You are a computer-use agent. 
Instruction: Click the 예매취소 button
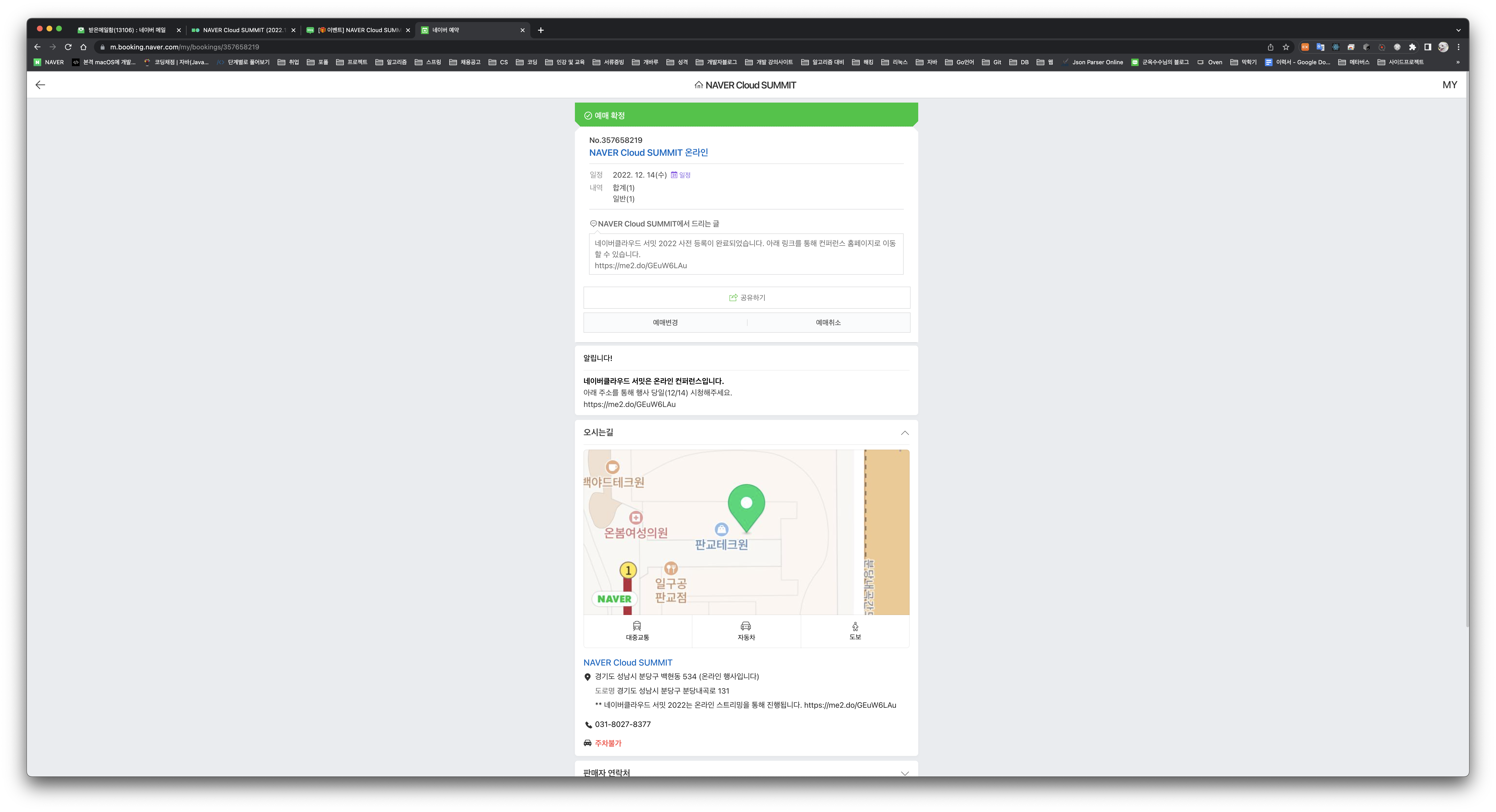828,323
